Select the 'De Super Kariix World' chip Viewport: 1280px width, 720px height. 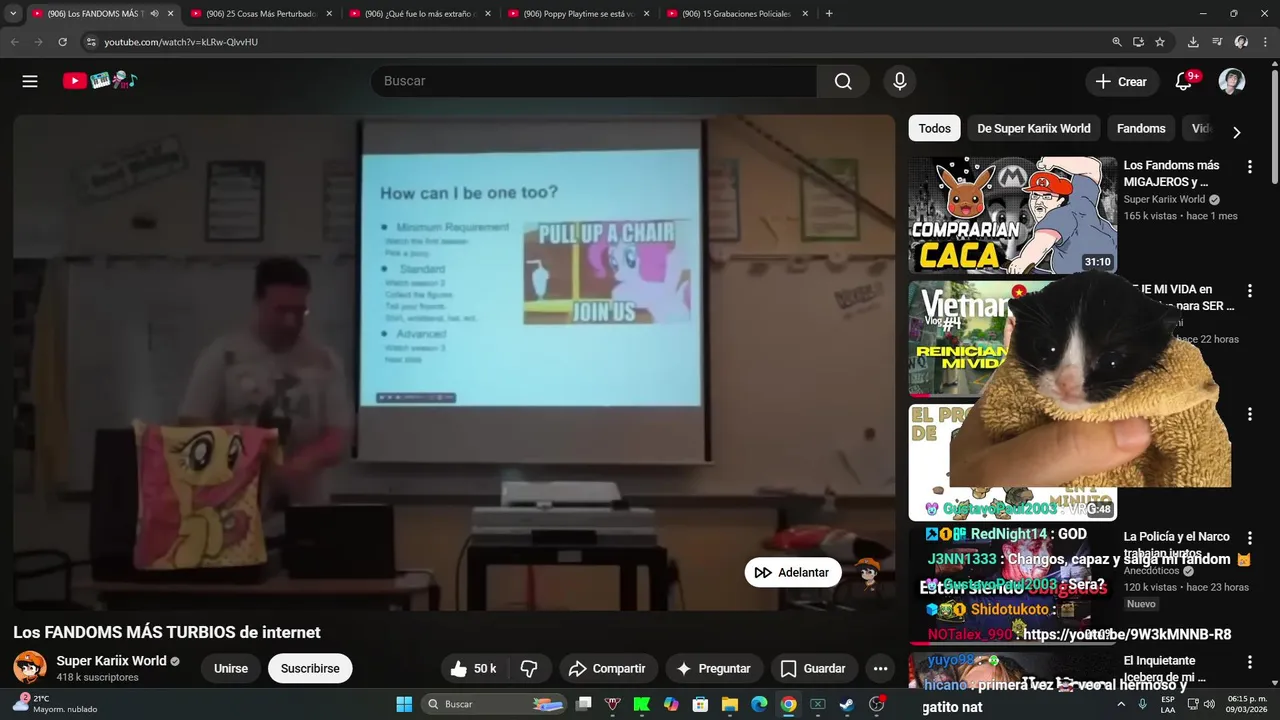(x=1033, y=128)
